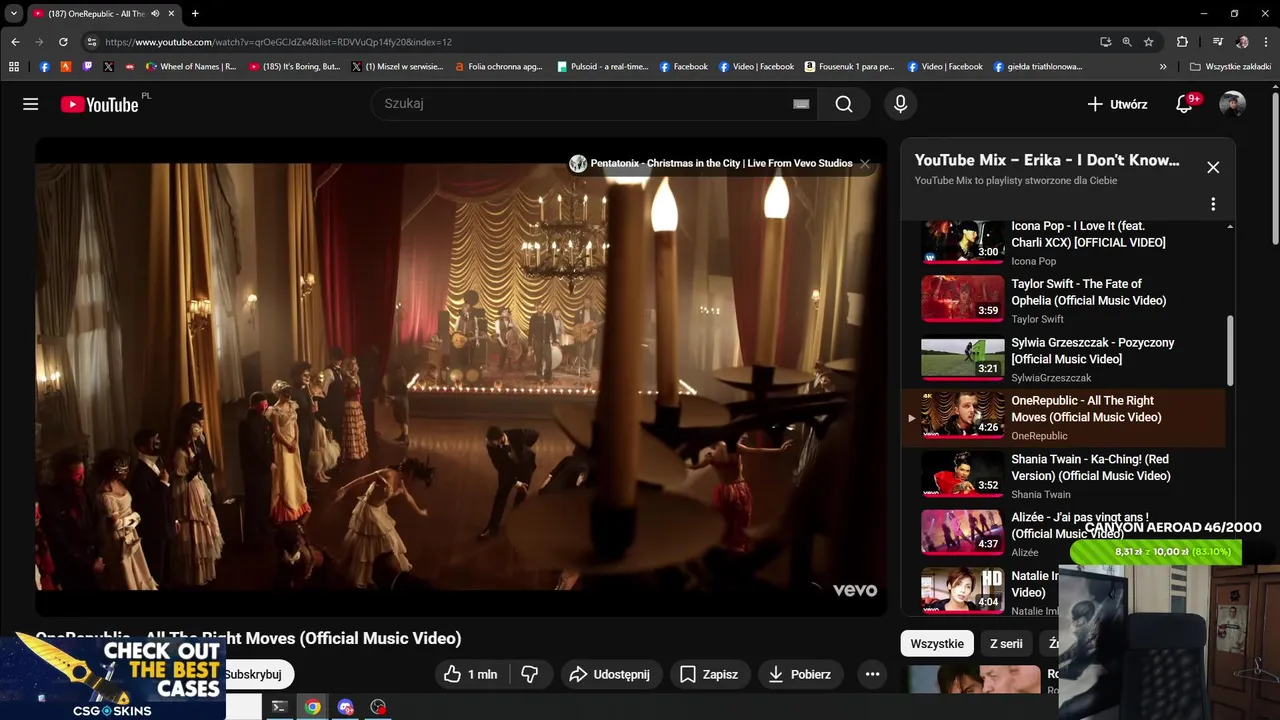This screenshot has height=720, width=1280.
Task: Open the on-screen keyboard icon in search
Action: point(801,104)
